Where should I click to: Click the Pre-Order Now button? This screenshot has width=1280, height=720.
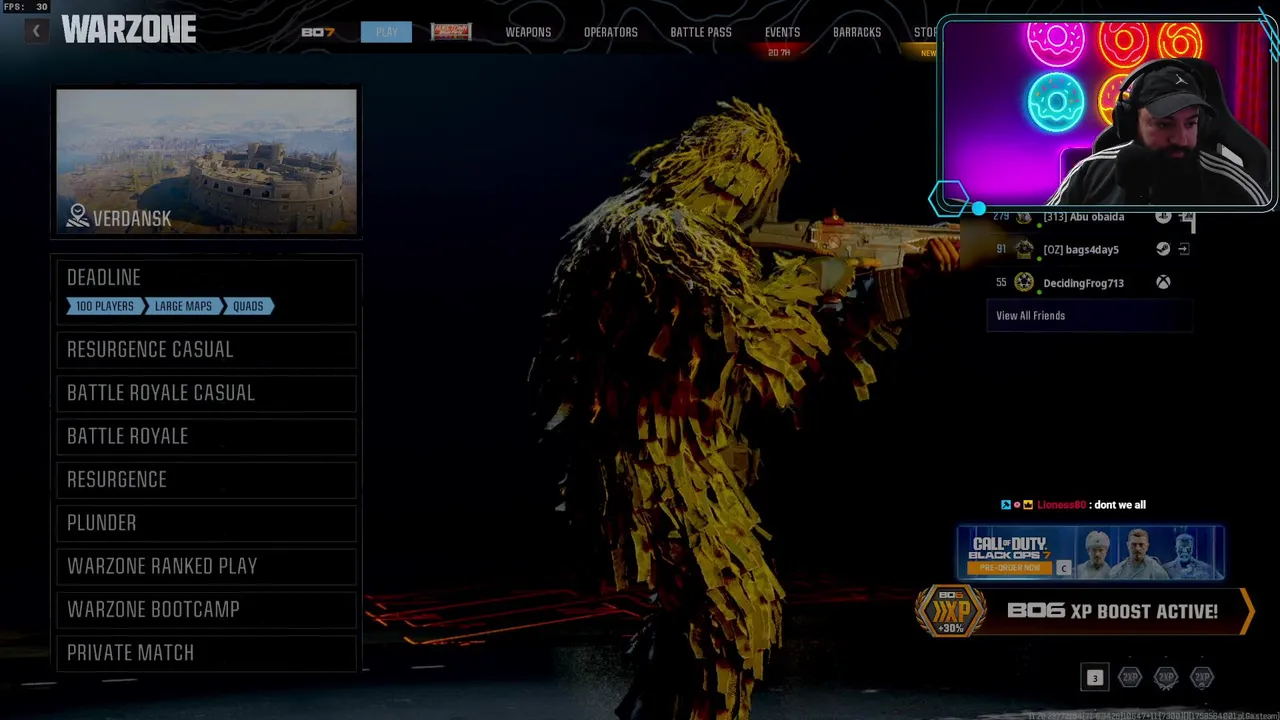click(x=1009, y=568)
